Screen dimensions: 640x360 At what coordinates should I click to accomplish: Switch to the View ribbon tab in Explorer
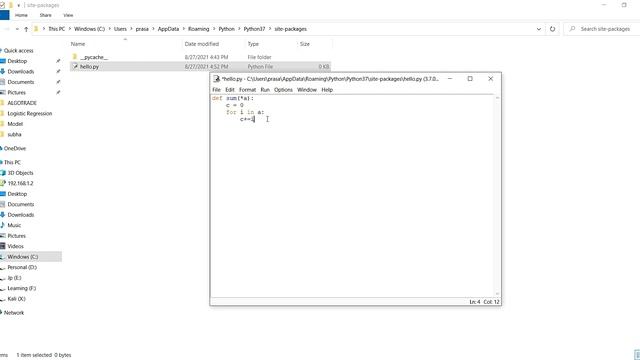point(68,15)
